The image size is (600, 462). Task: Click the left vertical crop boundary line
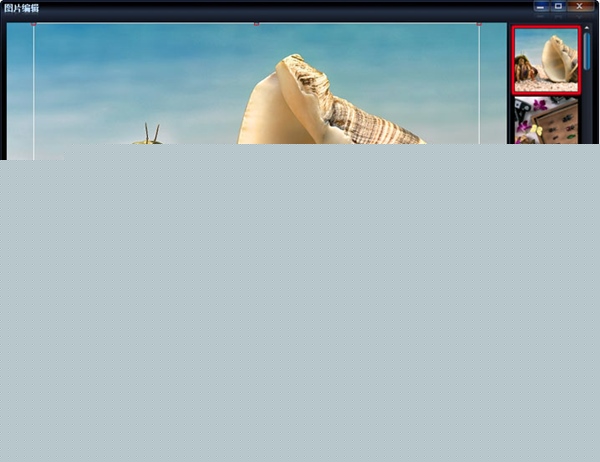point(33,90)
